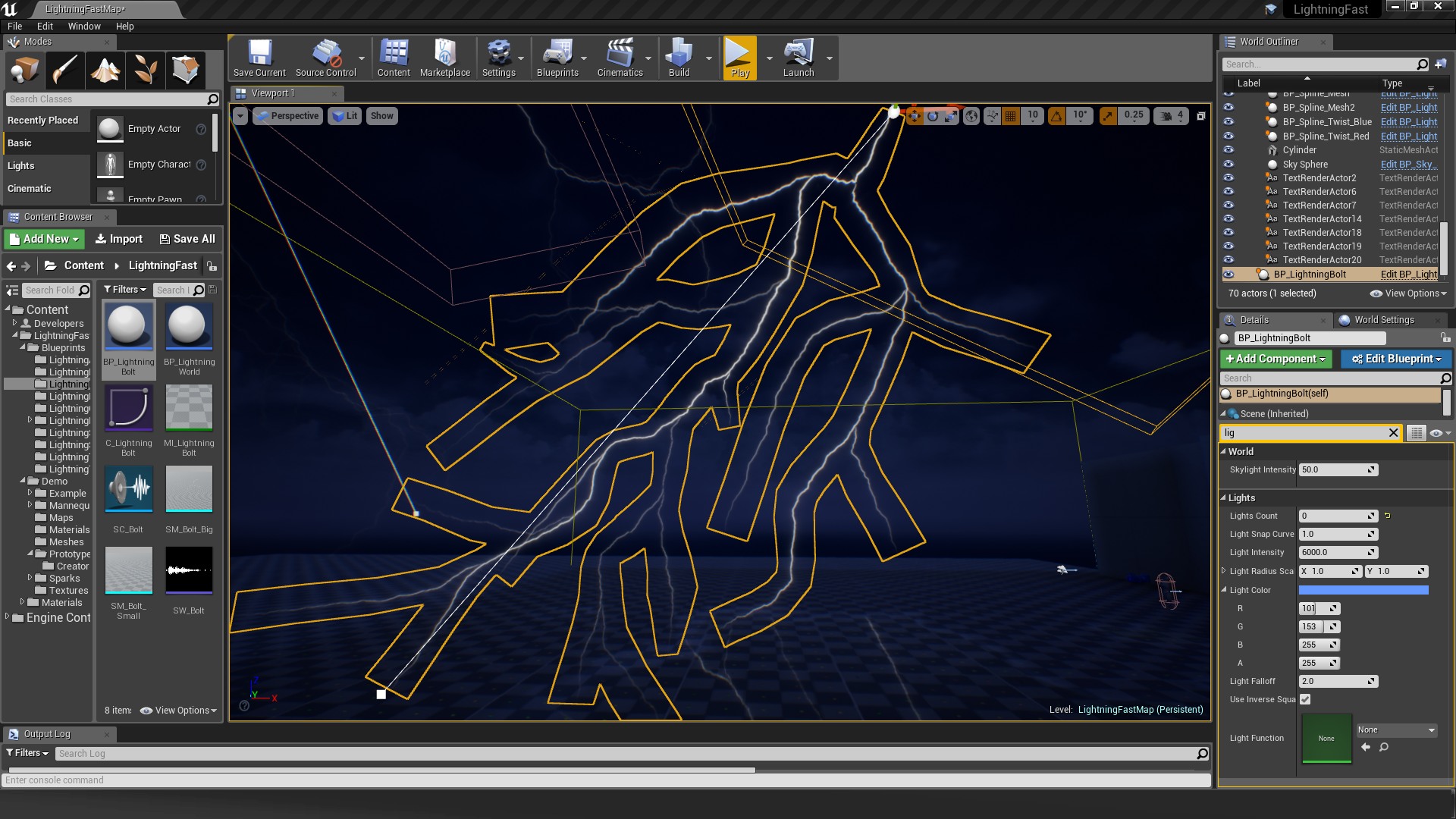
Task: Open the Content Browser Filters dropdown
Action: pos(124,290)
